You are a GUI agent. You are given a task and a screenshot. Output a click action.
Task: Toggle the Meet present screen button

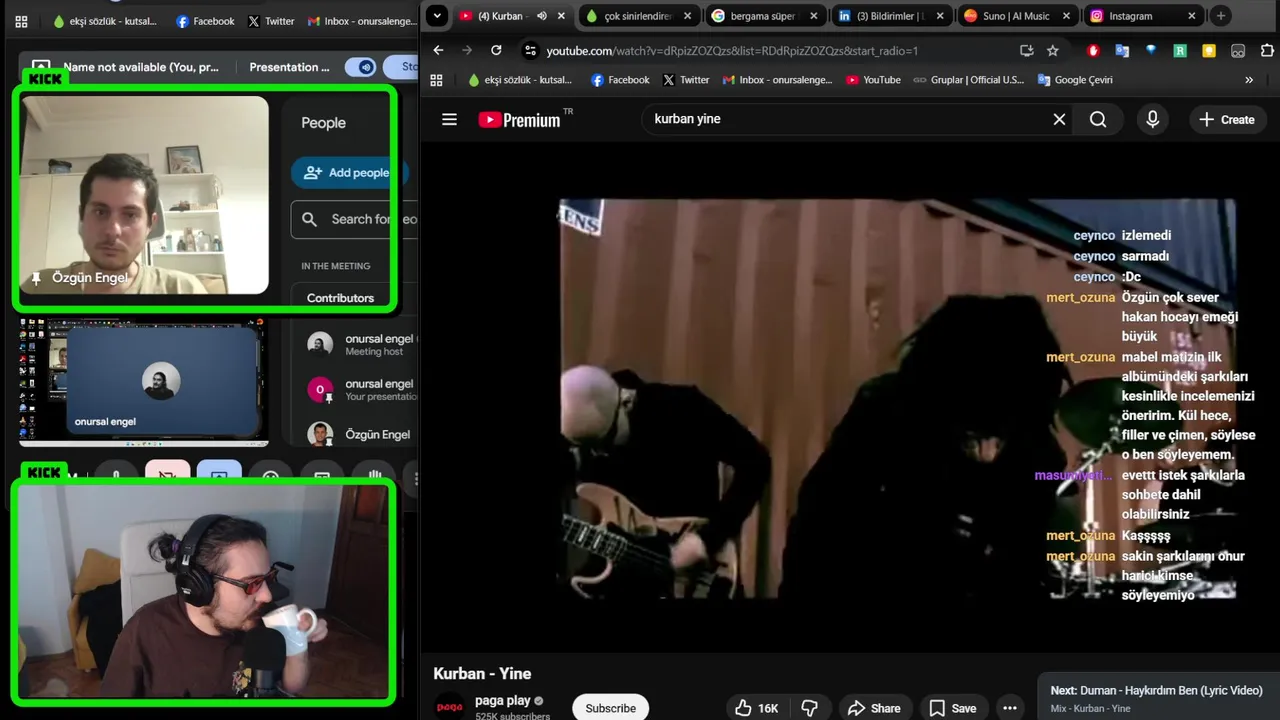(x=219, y=474)
